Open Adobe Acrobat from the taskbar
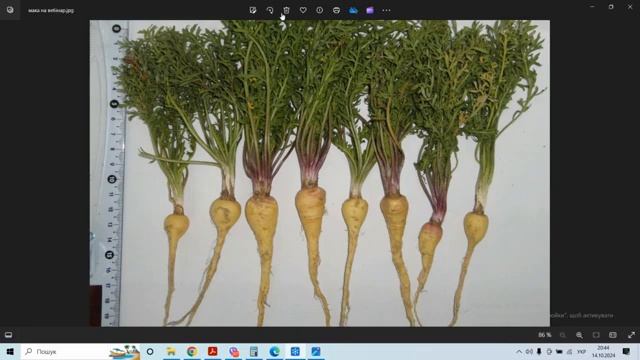 (x=213, y=351)
